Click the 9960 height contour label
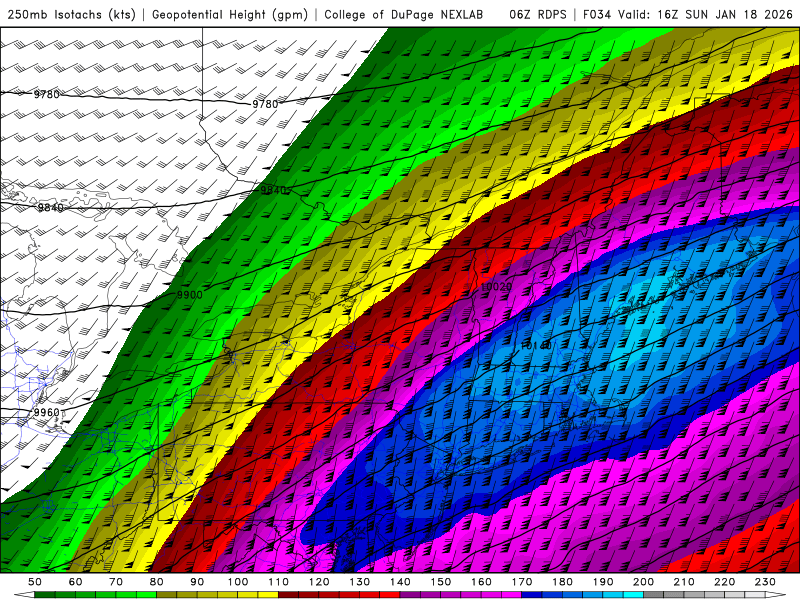 click(47, 412)
